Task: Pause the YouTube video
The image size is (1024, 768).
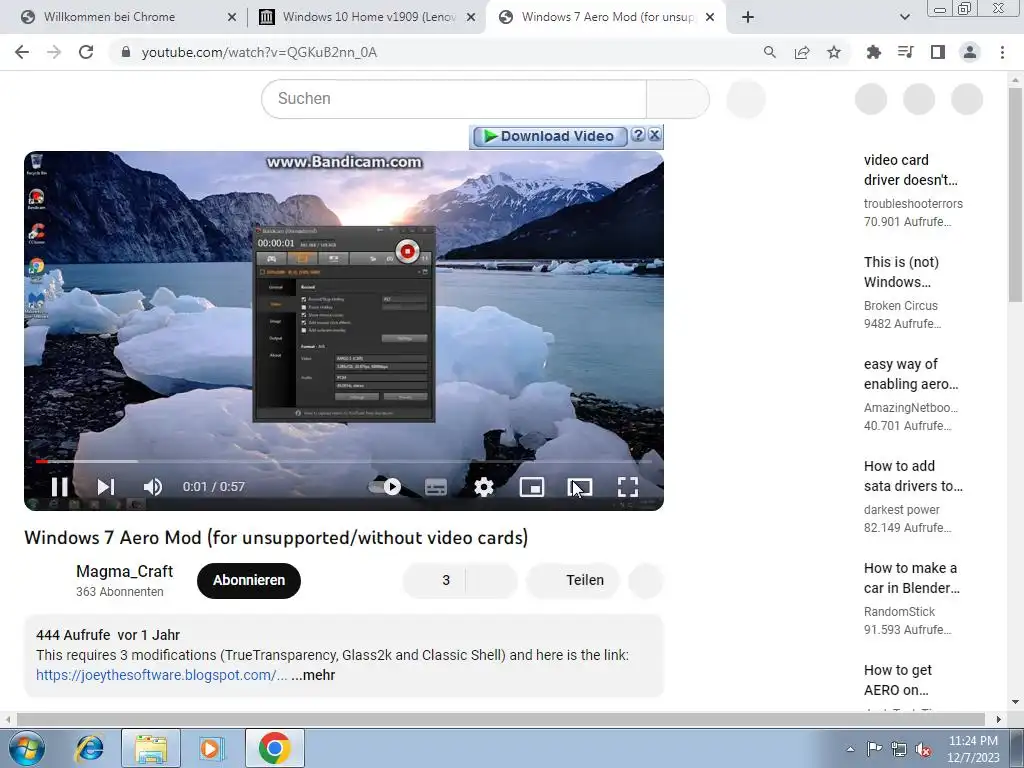Action: 59,487
